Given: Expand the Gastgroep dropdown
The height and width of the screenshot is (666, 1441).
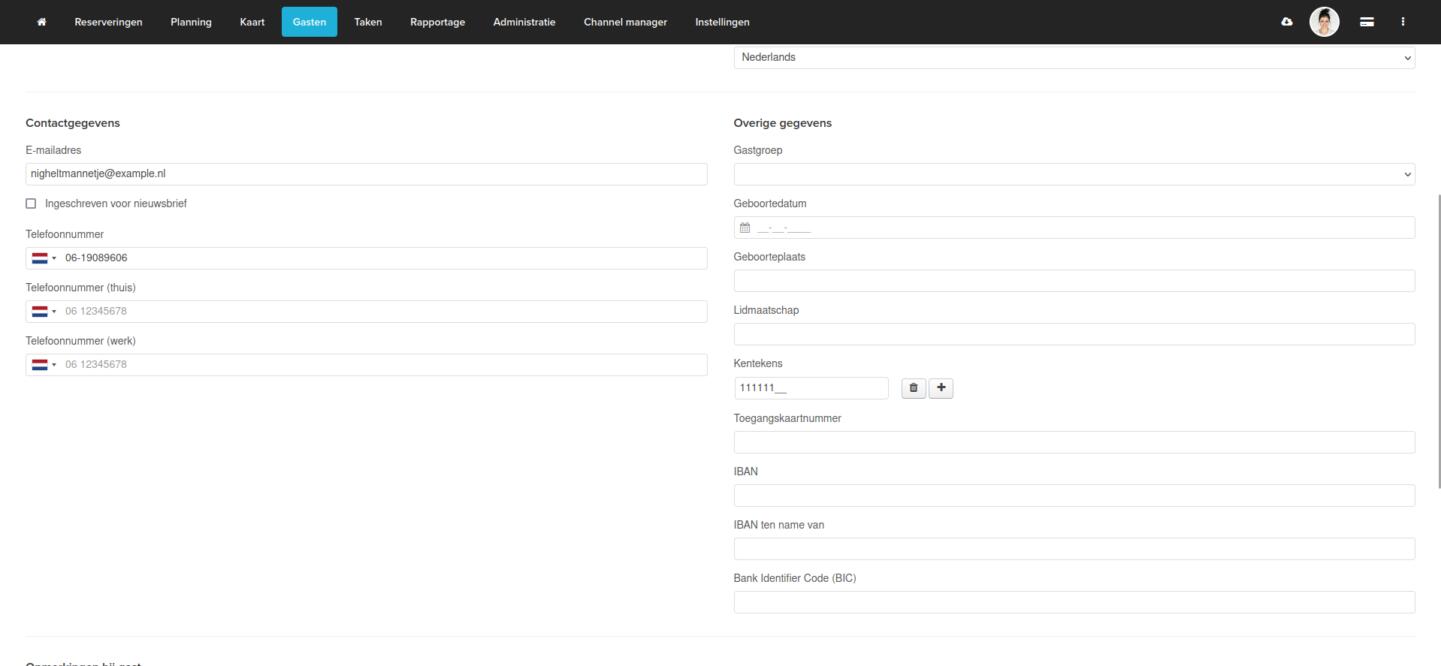Looking at the screenshot, I should tap(1074, 174).
